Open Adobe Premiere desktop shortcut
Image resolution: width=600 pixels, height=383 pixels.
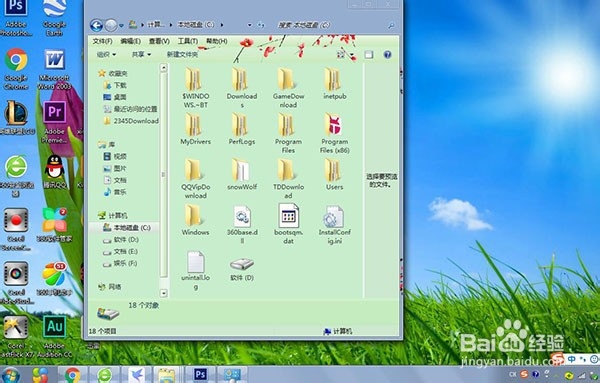(x=54, y=122)
